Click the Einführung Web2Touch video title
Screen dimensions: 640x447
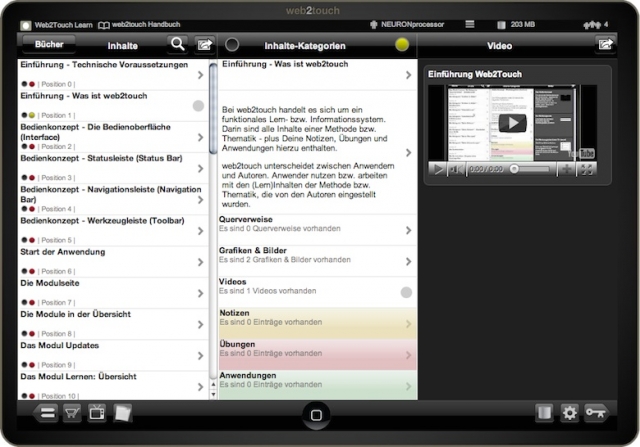click(x=475, y=74)
